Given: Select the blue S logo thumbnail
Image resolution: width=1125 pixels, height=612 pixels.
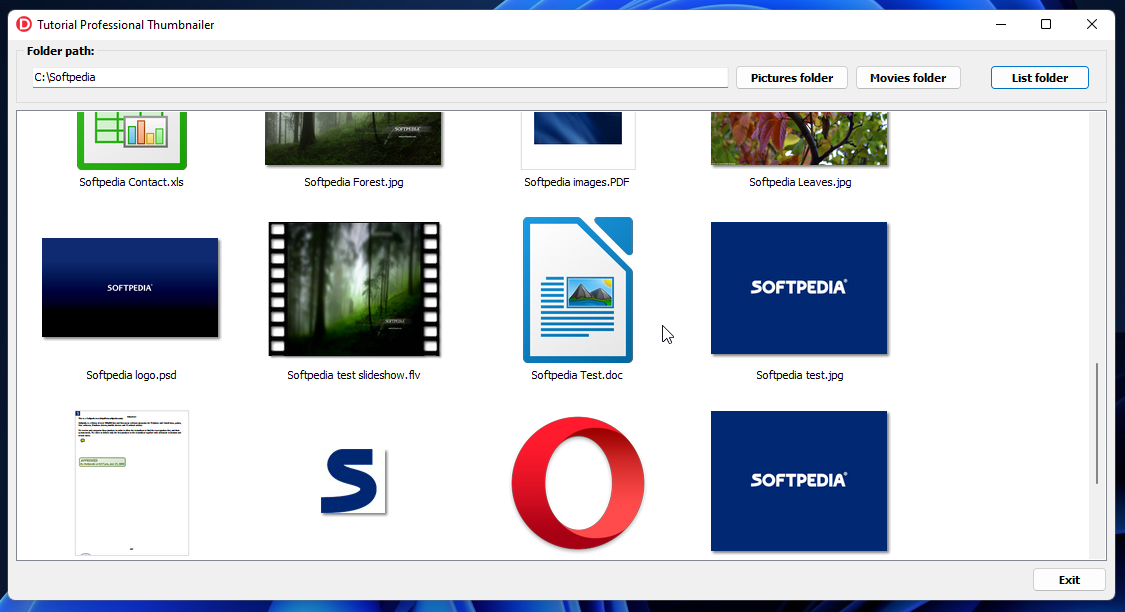Looking at the screenshot, I should coord(353,481).
